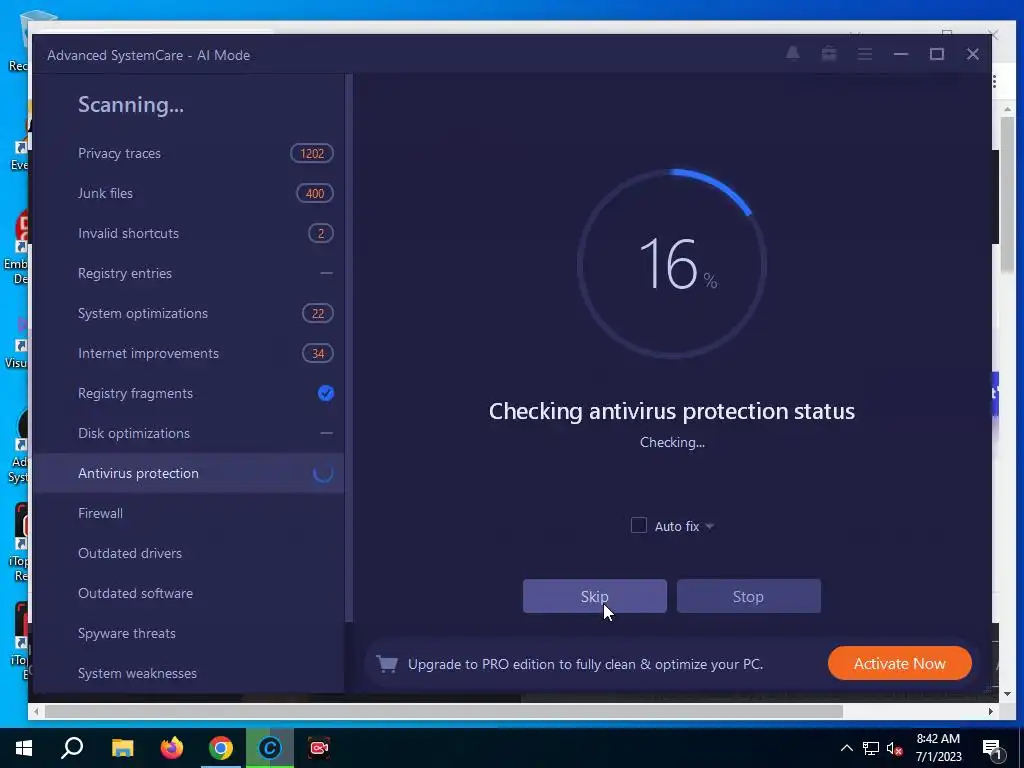This screenshot has width=1024, height=768.
Task: Click the scan list vertical scrollbar
Action: click(x=349, y=346)
